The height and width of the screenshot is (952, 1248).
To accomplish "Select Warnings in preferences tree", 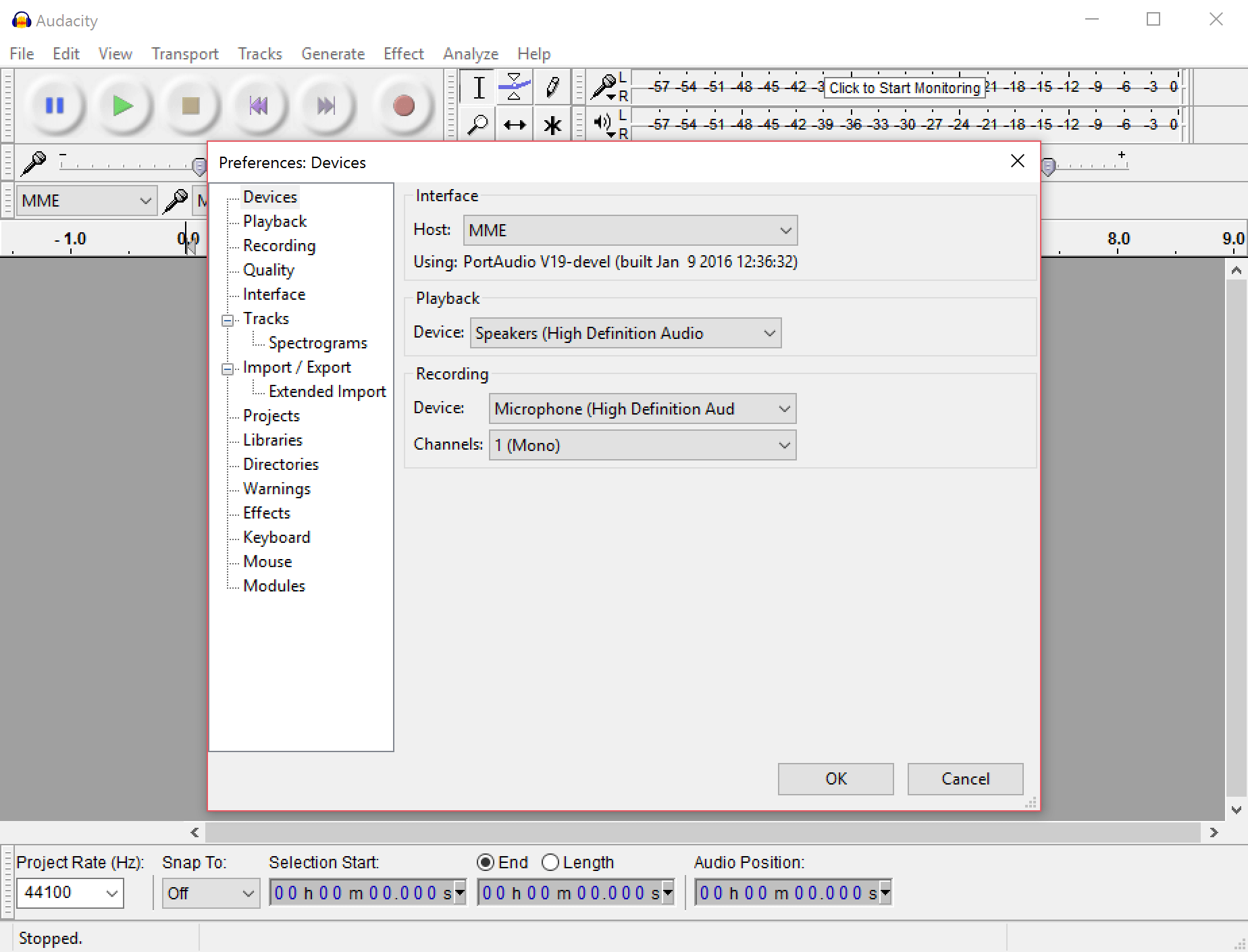I will point(277,489).
